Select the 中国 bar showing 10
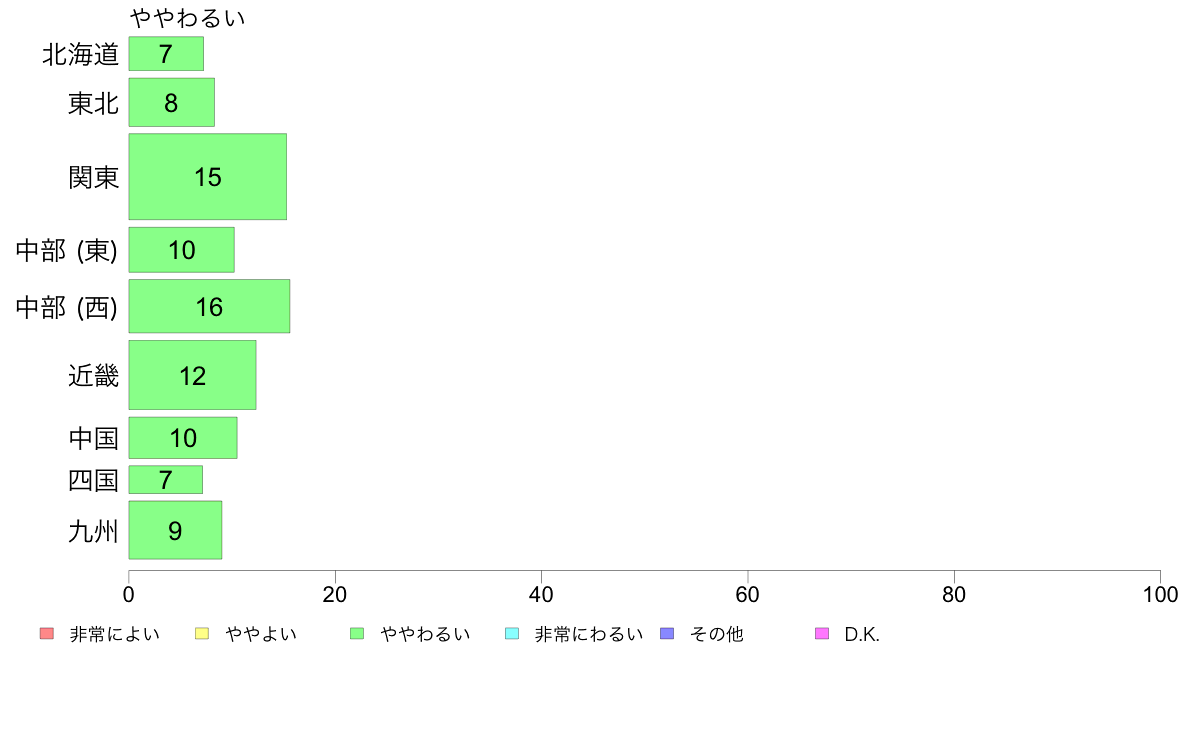The height and width of the screenshot is (736, 1188). [183, 437]
